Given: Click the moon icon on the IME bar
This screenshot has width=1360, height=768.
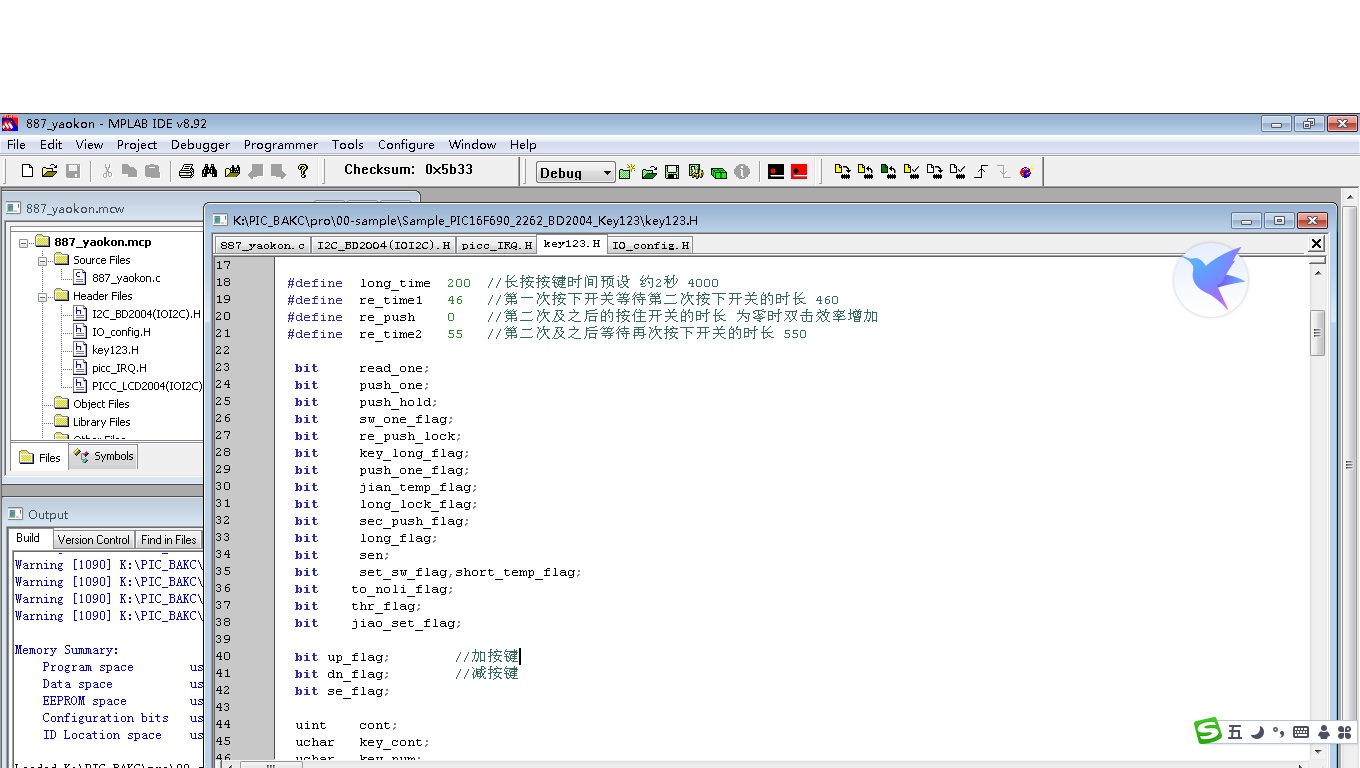Looking at the screenshot, I should point(1258,732).
